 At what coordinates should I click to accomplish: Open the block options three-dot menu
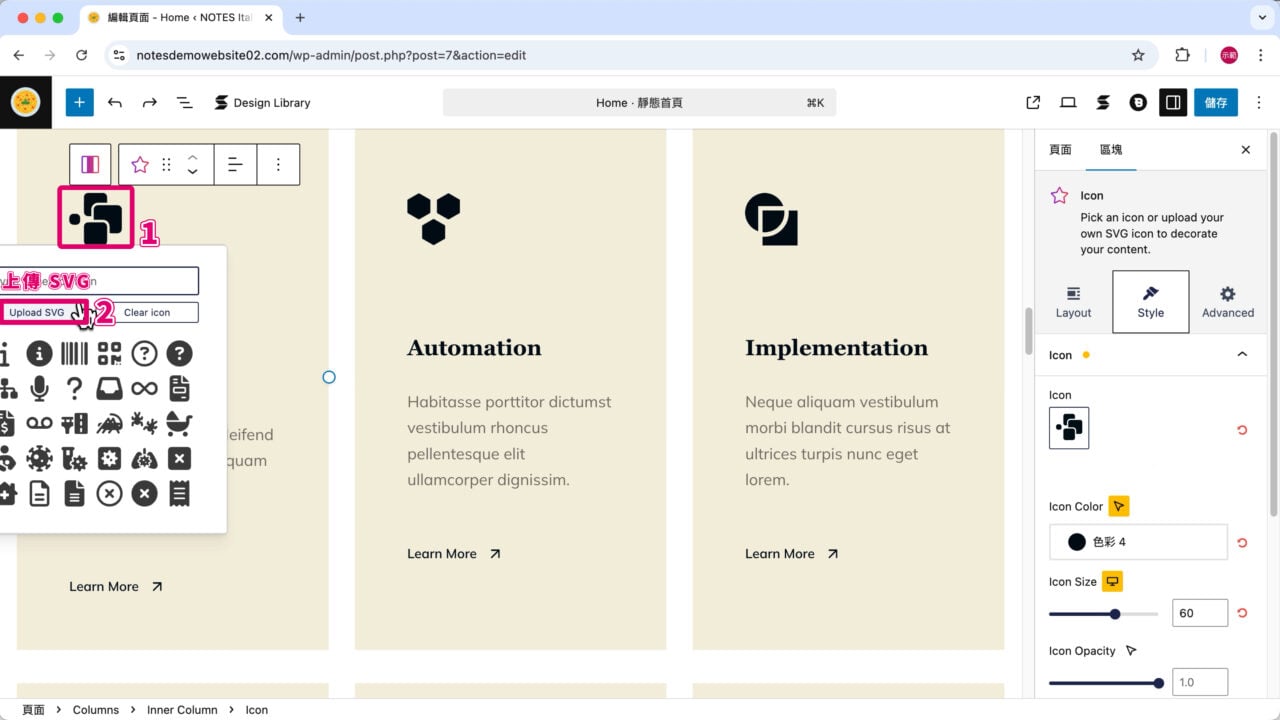pos(278,165)
